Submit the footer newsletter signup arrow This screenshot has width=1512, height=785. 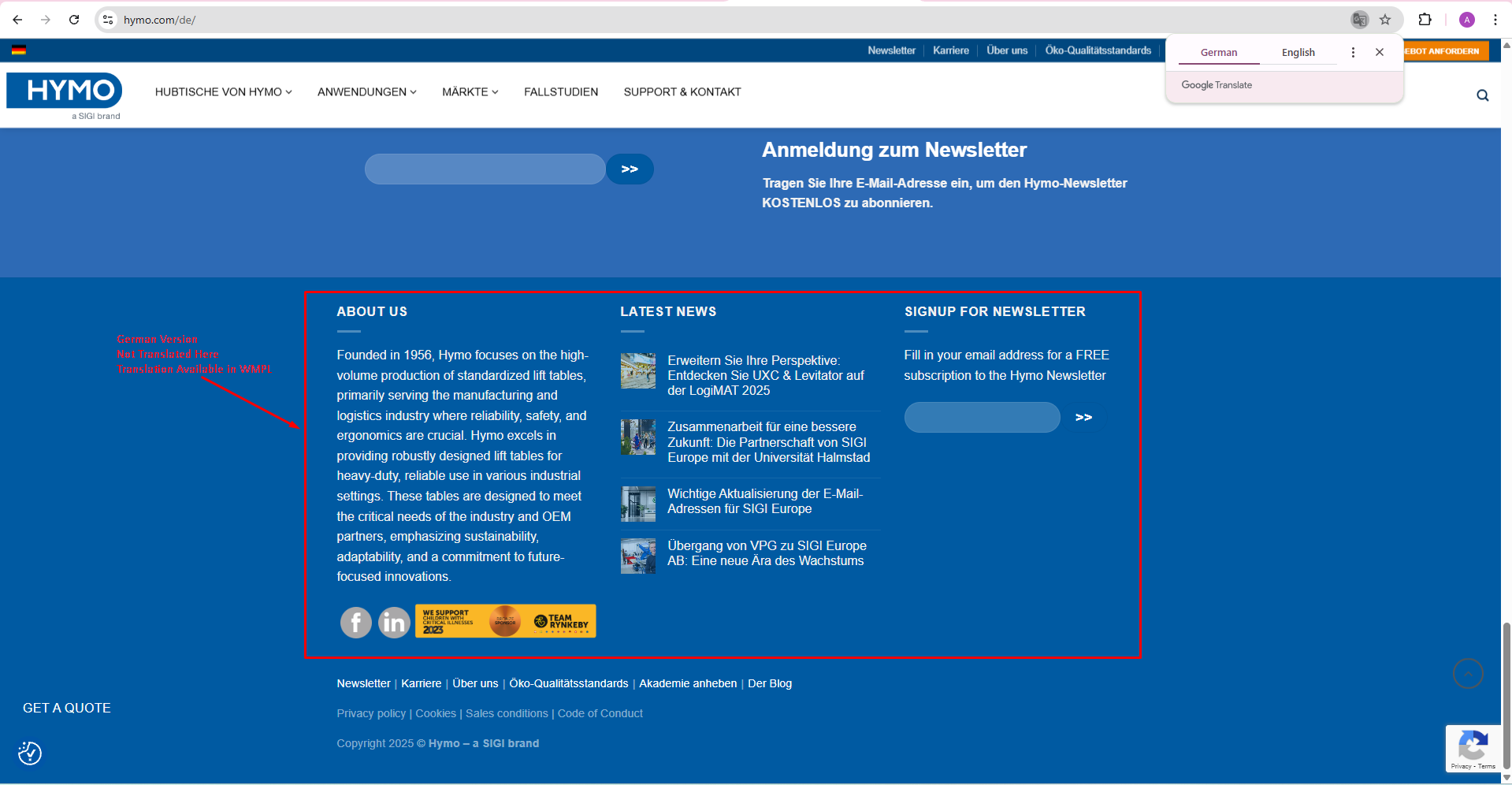point(1084,417)
